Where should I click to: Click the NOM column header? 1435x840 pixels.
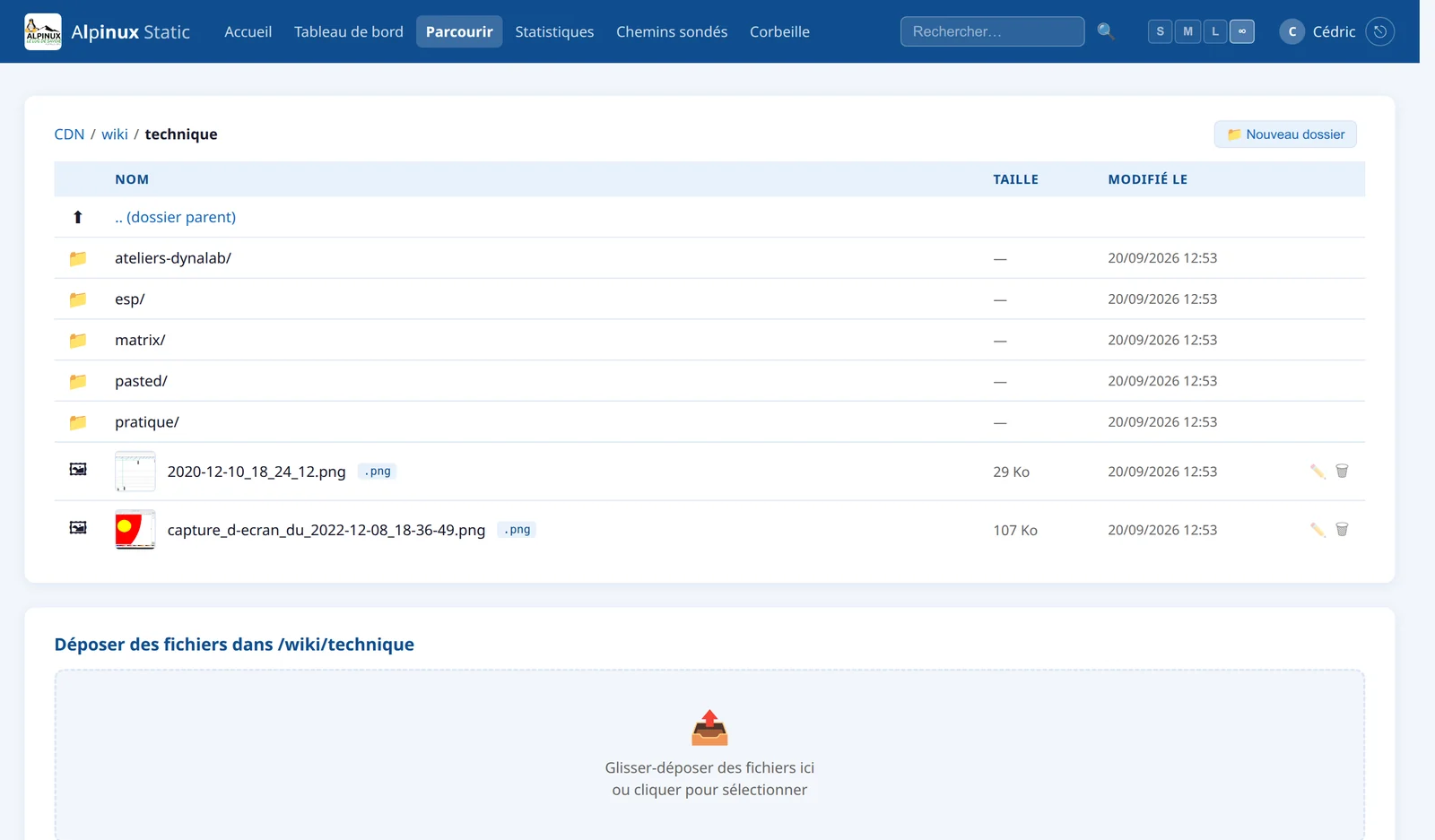pyautogui.click(x=132, y=179)
